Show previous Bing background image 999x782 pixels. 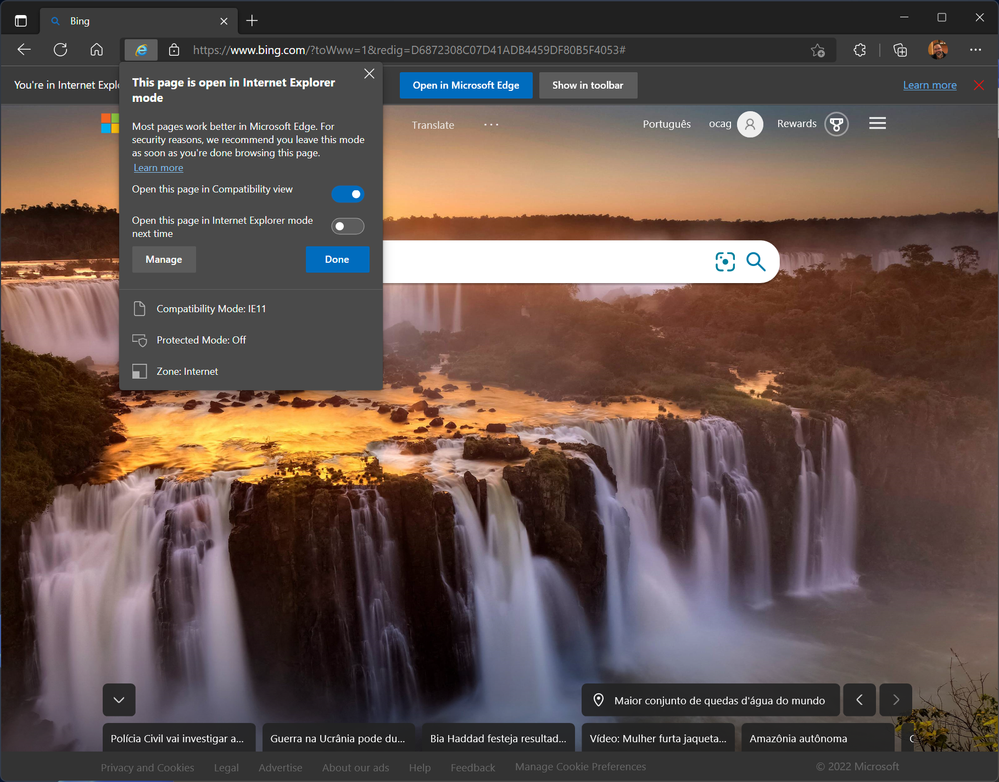[859, 700]
